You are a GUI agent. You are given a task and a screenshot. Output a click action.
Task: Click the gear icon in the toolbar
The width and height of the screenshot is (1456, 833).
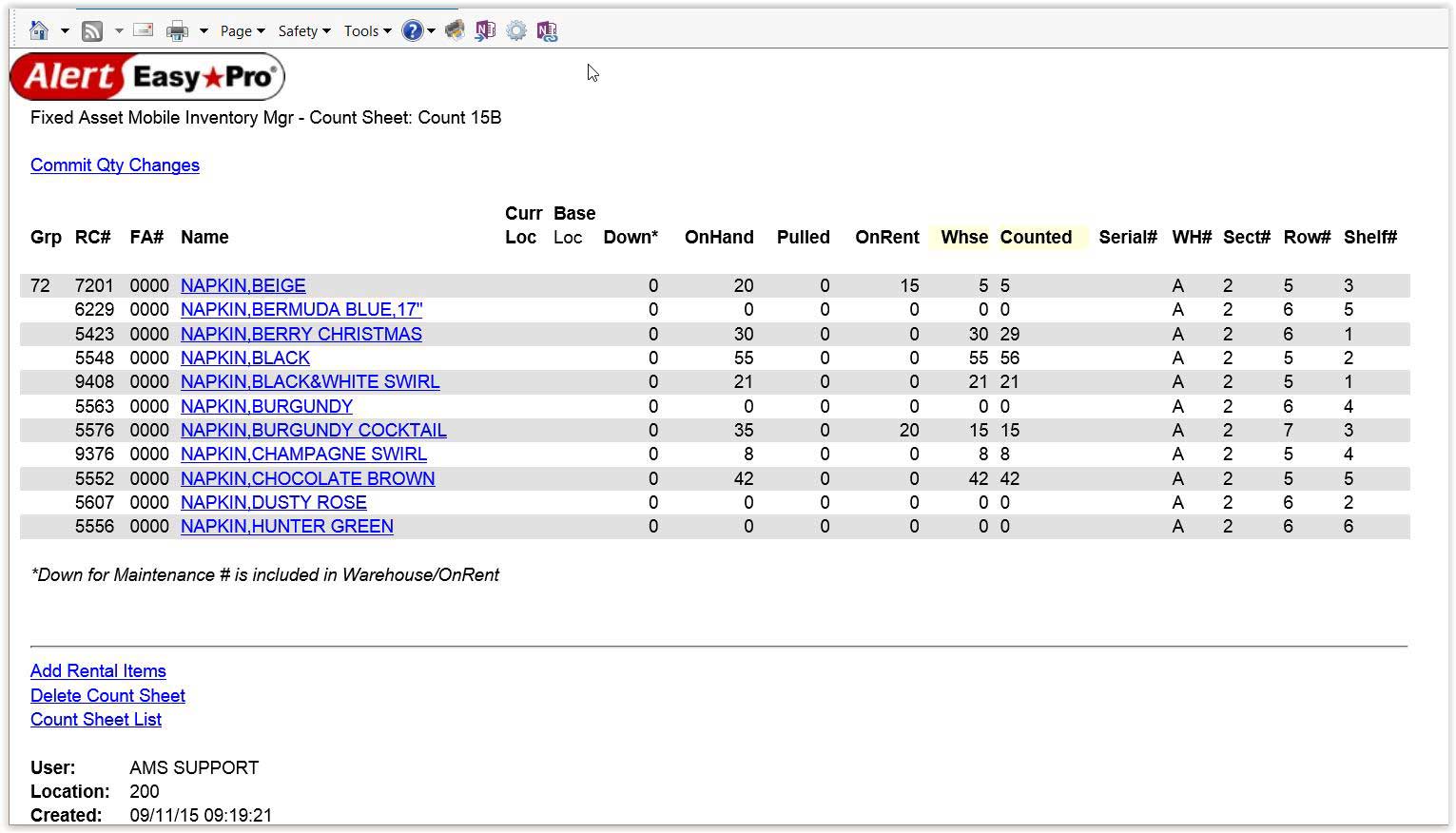click(x=516, y=31)
